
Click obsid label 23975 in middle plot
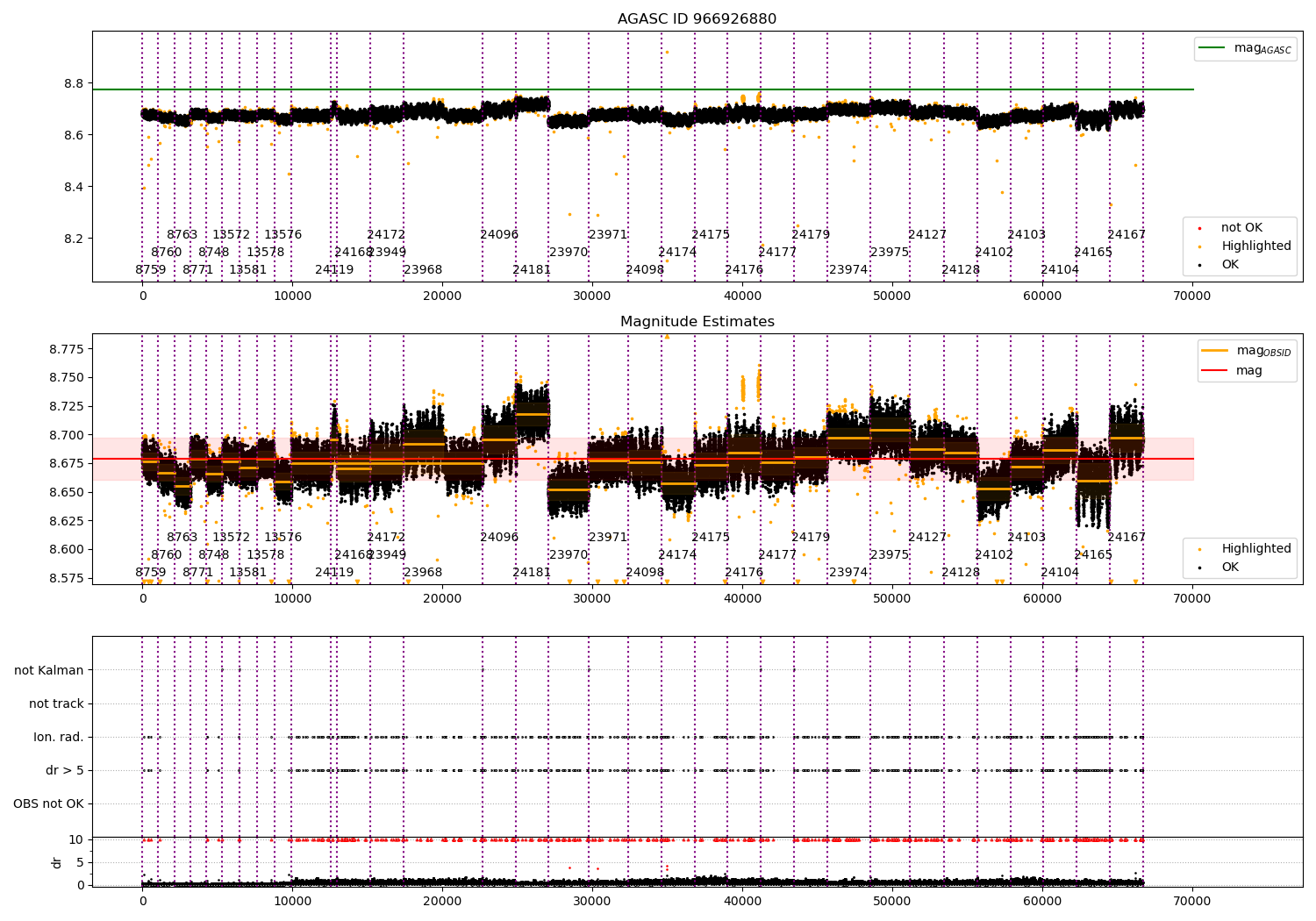point(890,555)
